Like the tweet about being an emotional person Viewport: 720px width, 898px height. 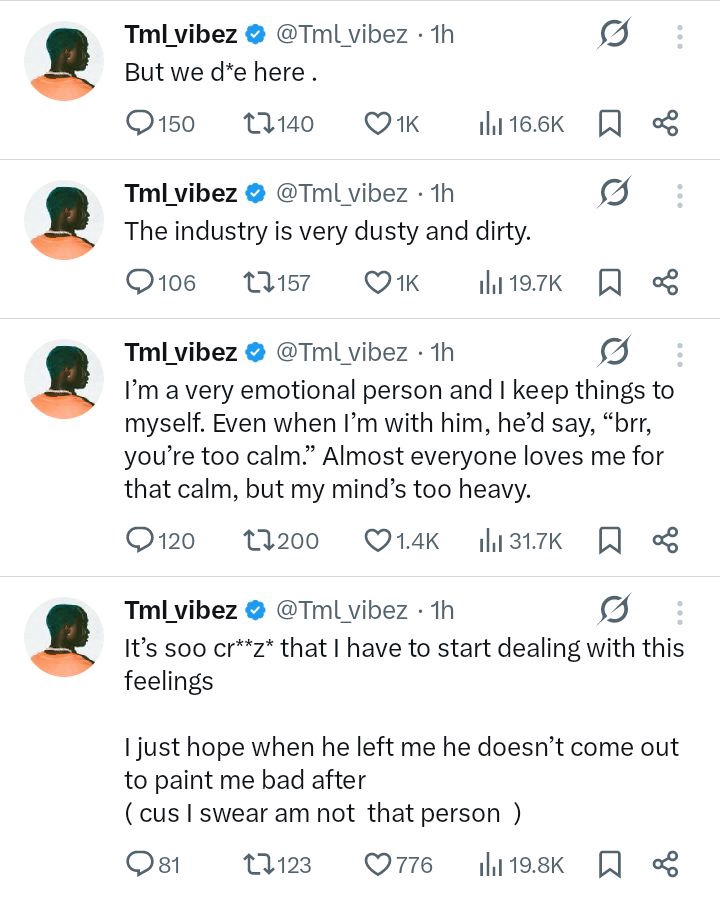(376, 540)
